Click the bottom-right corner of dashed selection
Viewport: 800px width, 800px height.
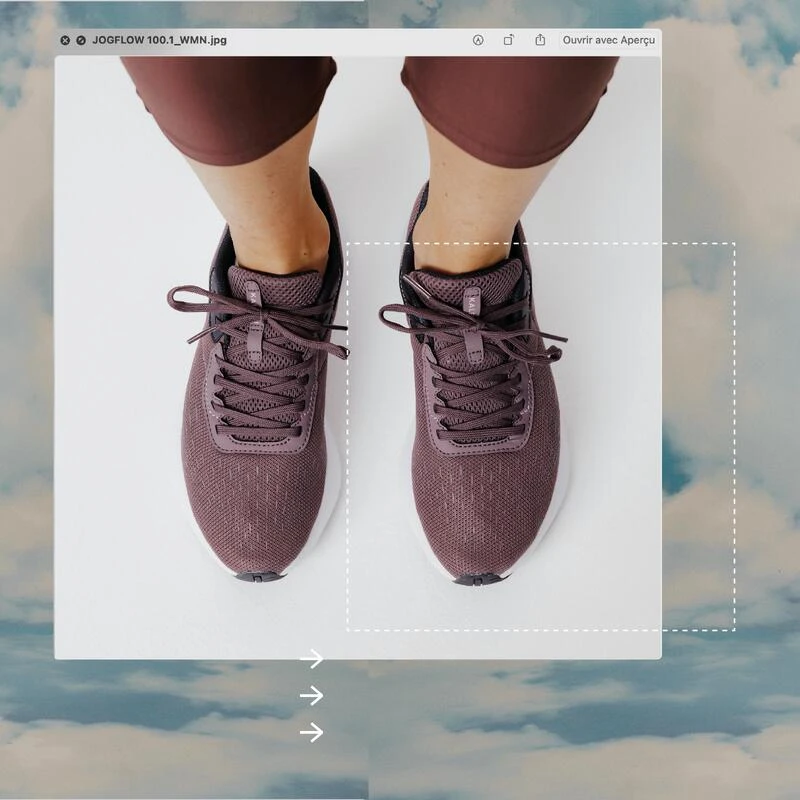735,630
